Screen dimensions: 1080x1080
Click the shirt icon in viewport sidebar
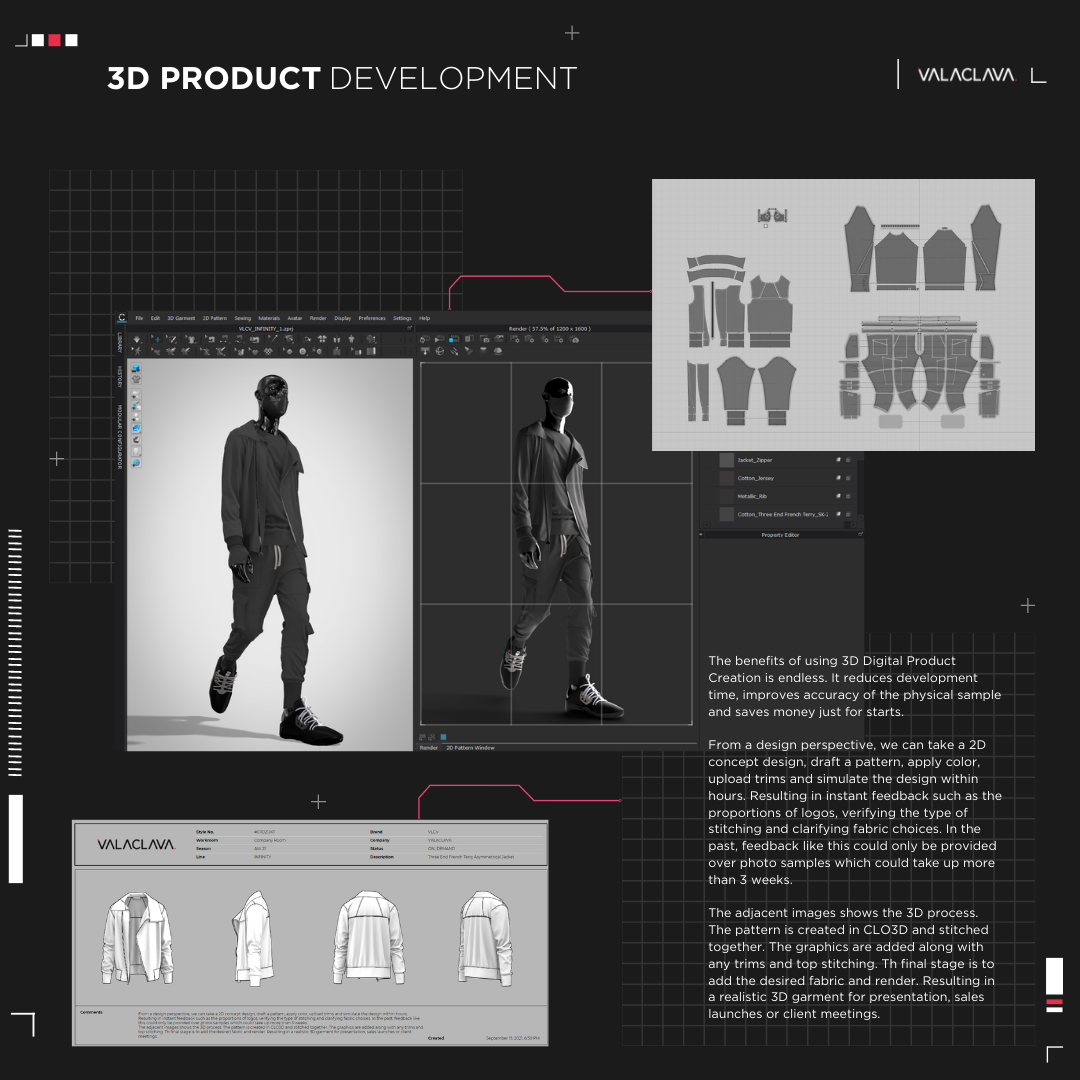[x=136, y=381]
